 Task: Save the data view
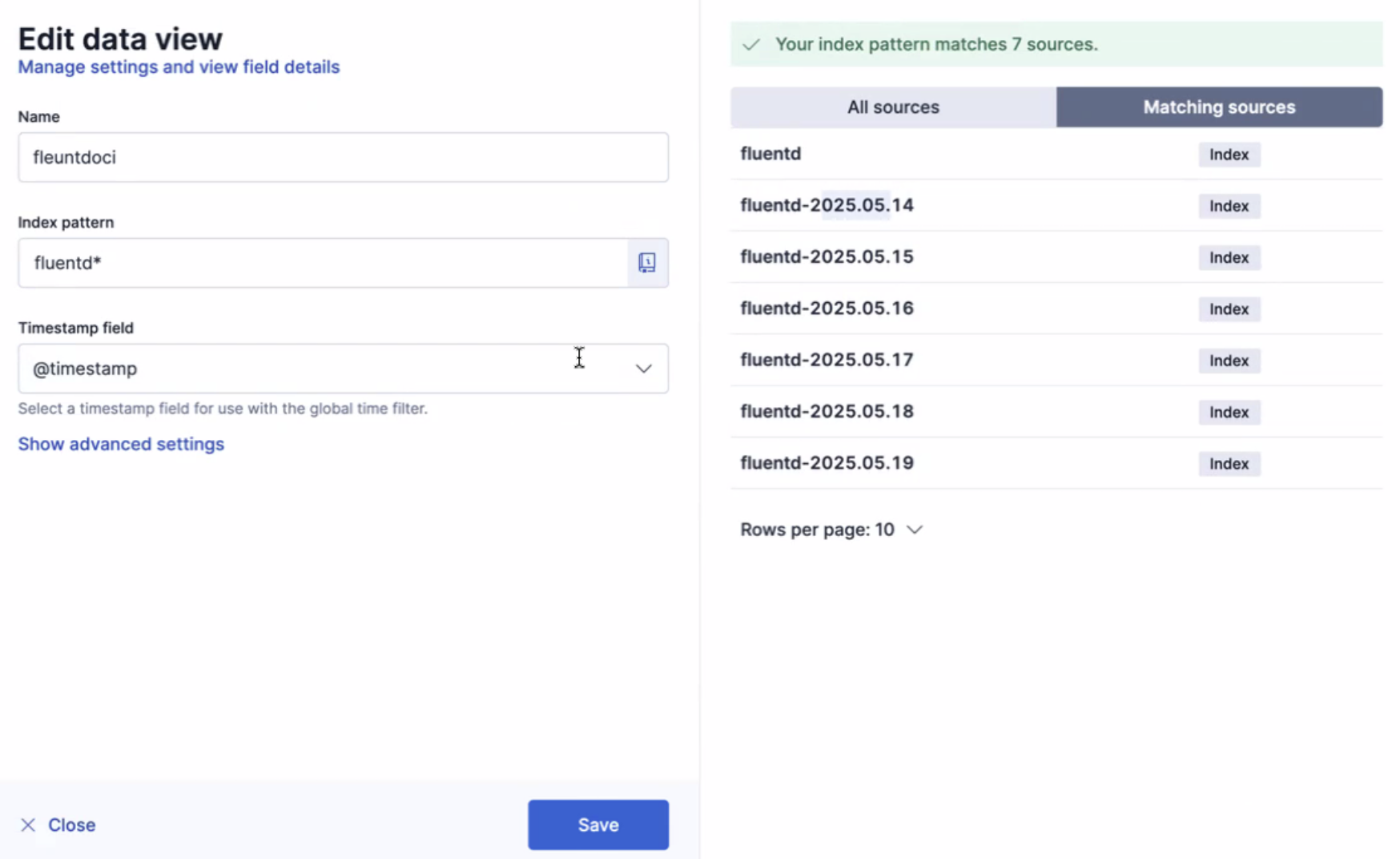coord(597,825)
